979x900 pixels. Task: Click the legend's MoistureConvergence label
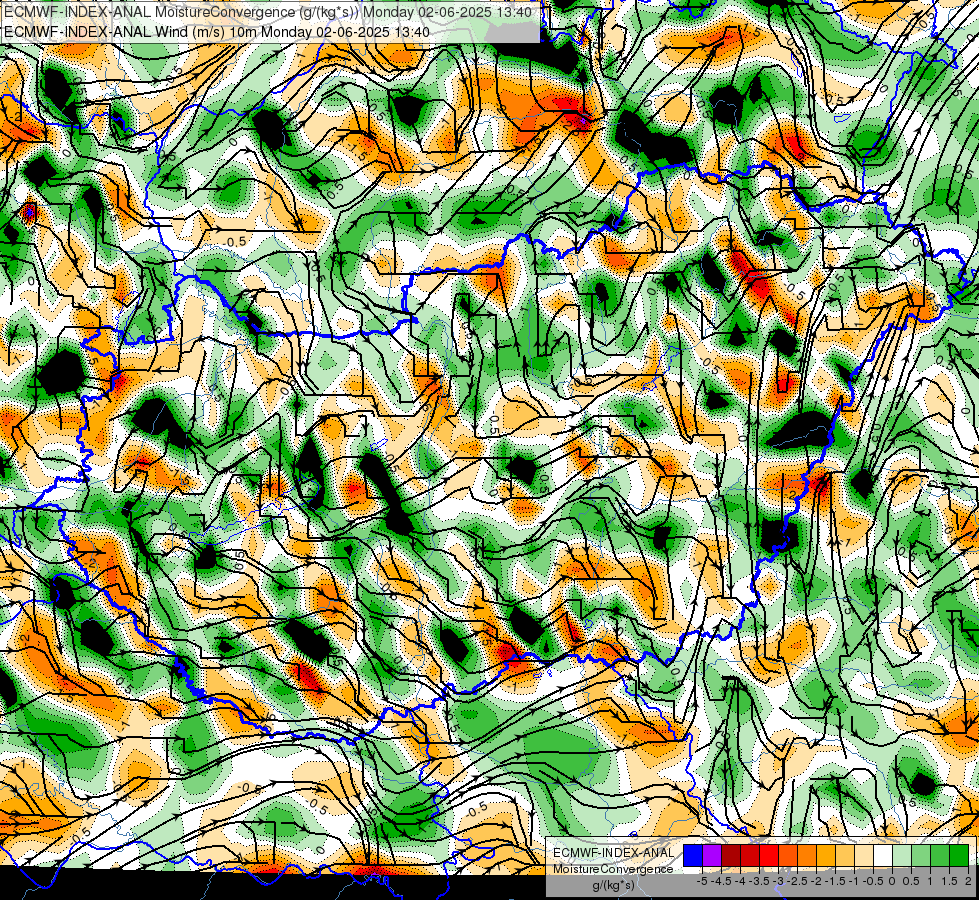pos(613,869)
